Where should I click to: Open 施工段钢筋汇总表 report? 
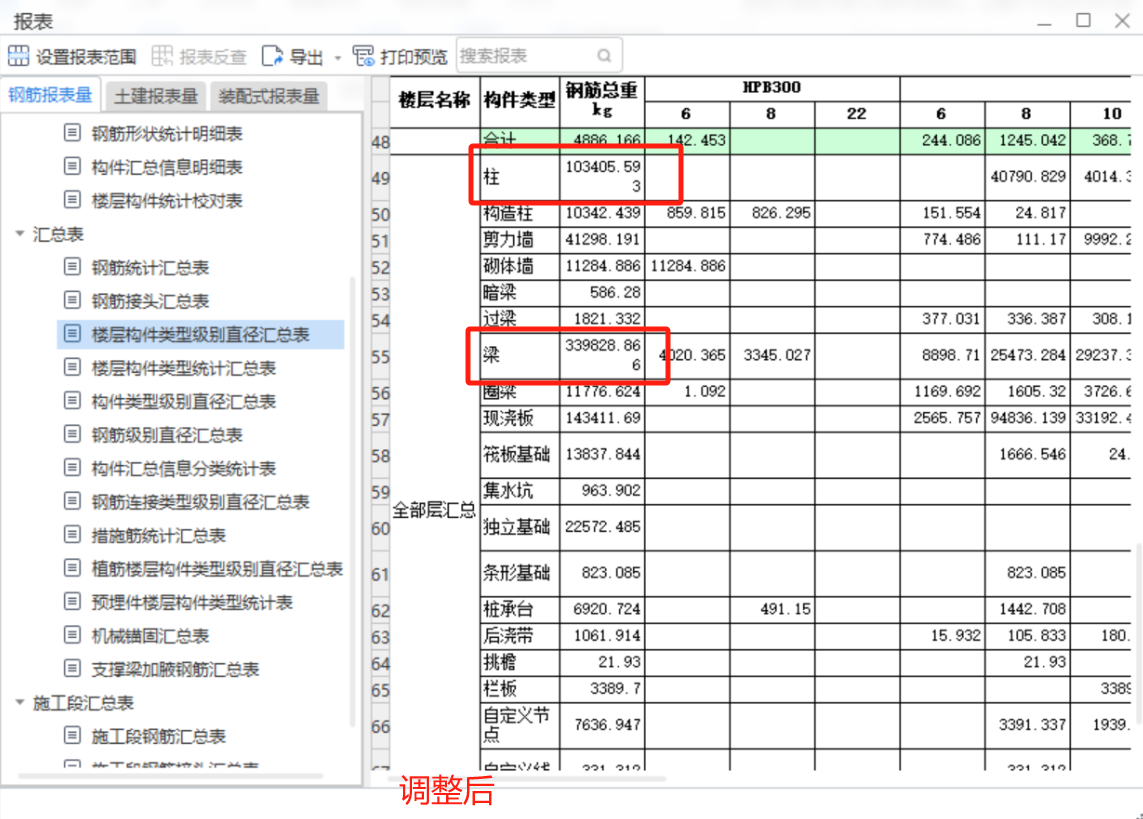click(158, 737)
